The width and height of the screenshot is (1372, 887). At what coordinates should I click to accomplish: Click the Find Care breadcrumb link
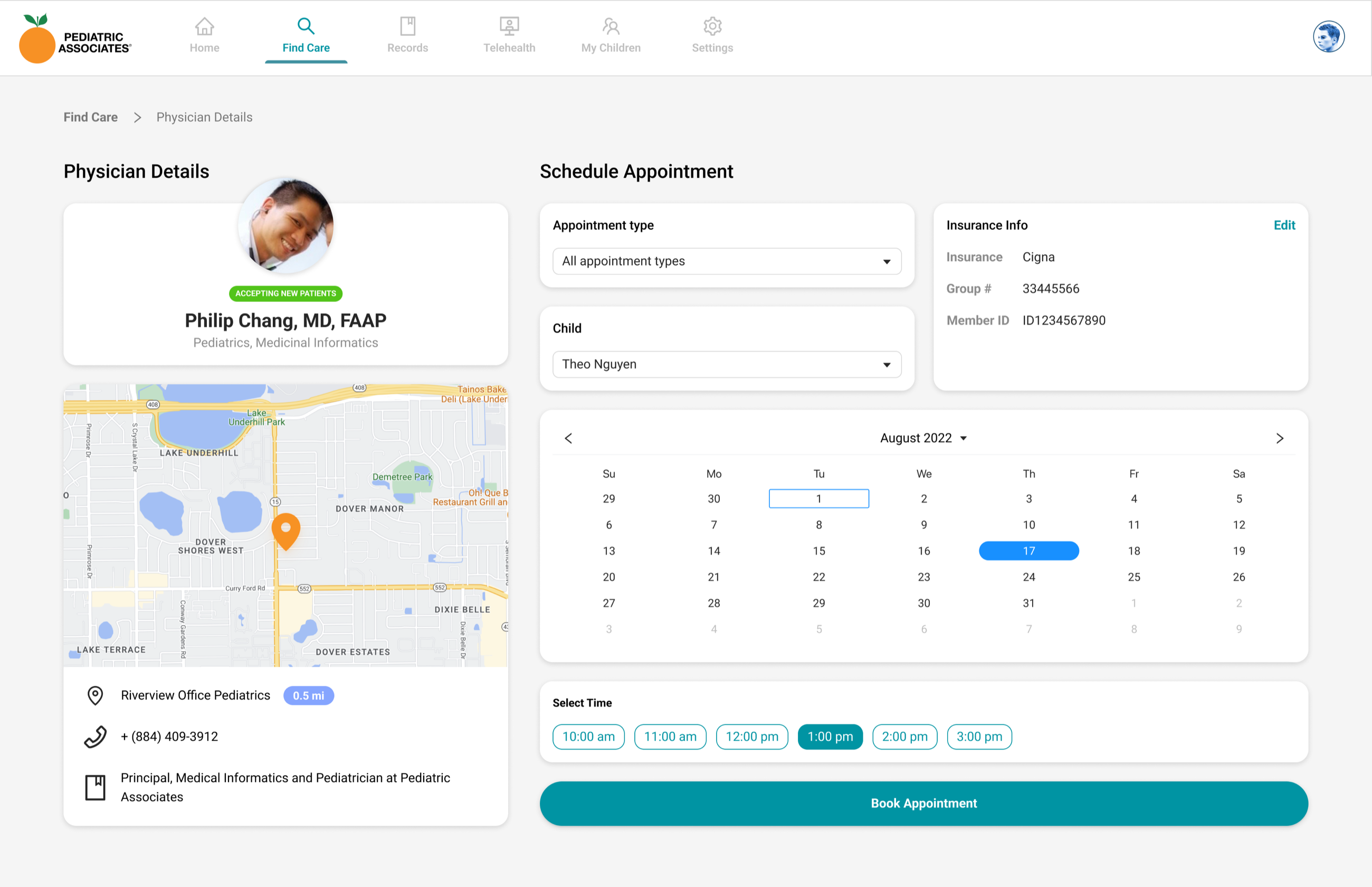point(90,117)
